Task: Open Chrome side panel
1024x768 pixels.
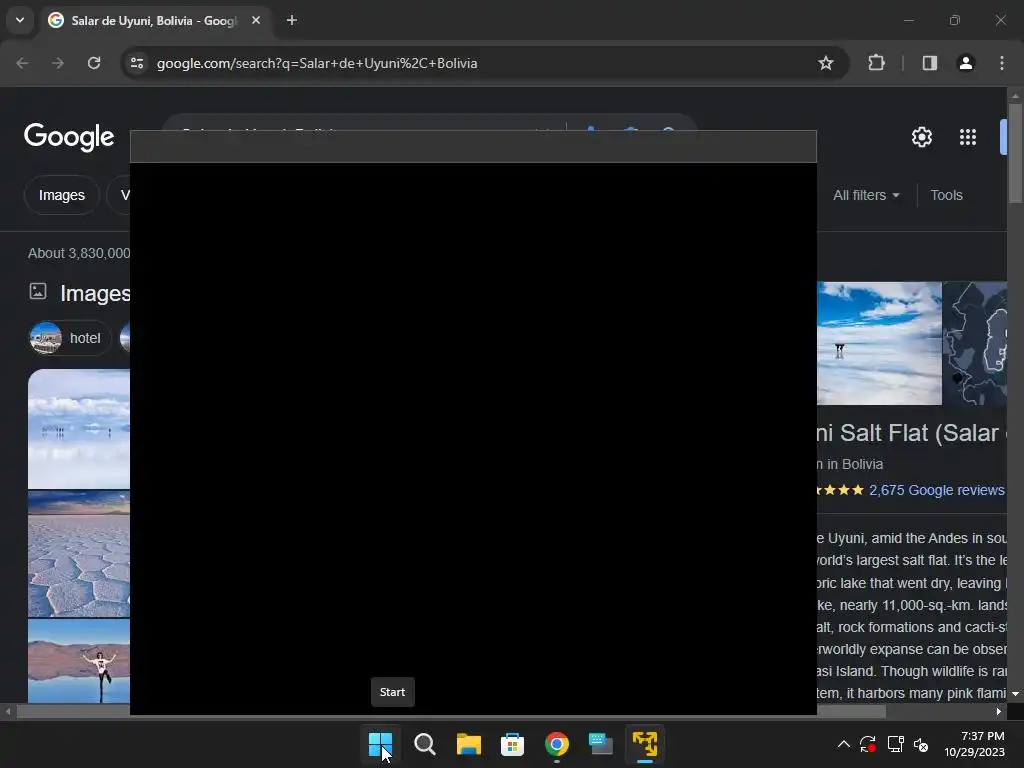Action: [929, 63]
